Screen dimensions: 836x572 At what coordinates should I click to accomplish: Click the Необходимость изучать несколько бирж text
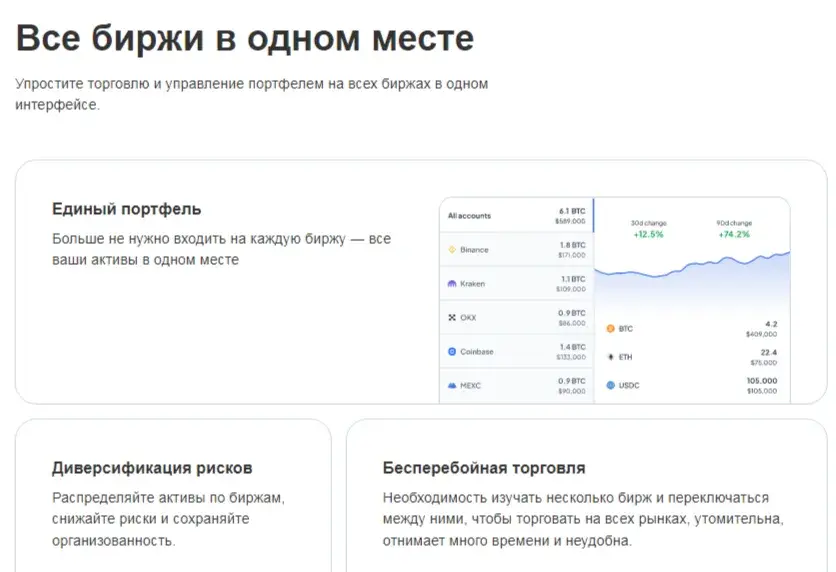click(x=583, y=519)
